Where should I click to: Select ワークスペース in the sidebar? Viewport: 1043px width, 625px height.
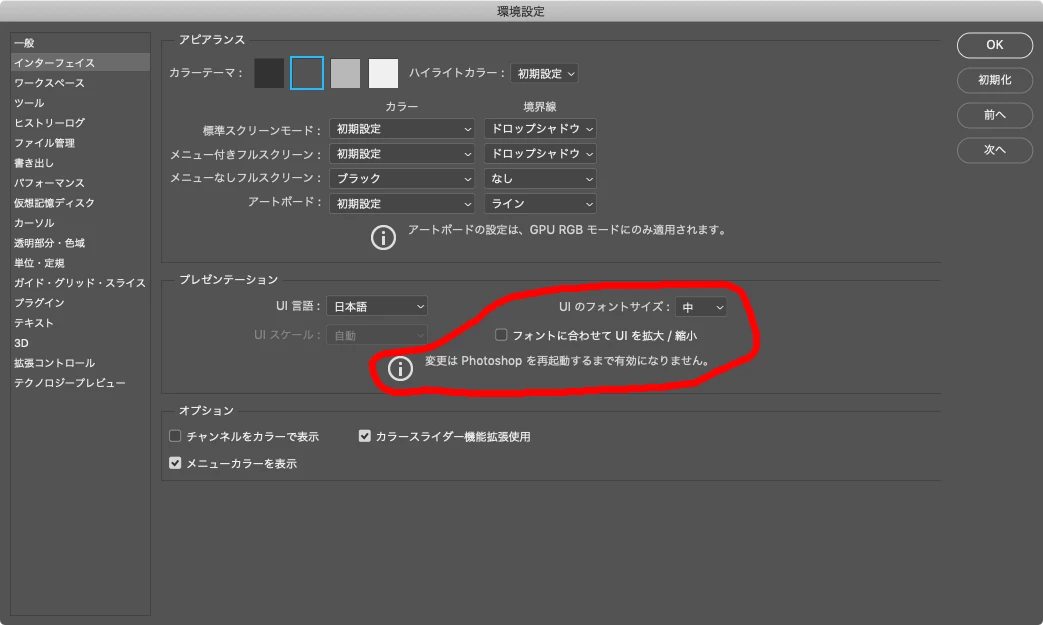coord(80,82)
